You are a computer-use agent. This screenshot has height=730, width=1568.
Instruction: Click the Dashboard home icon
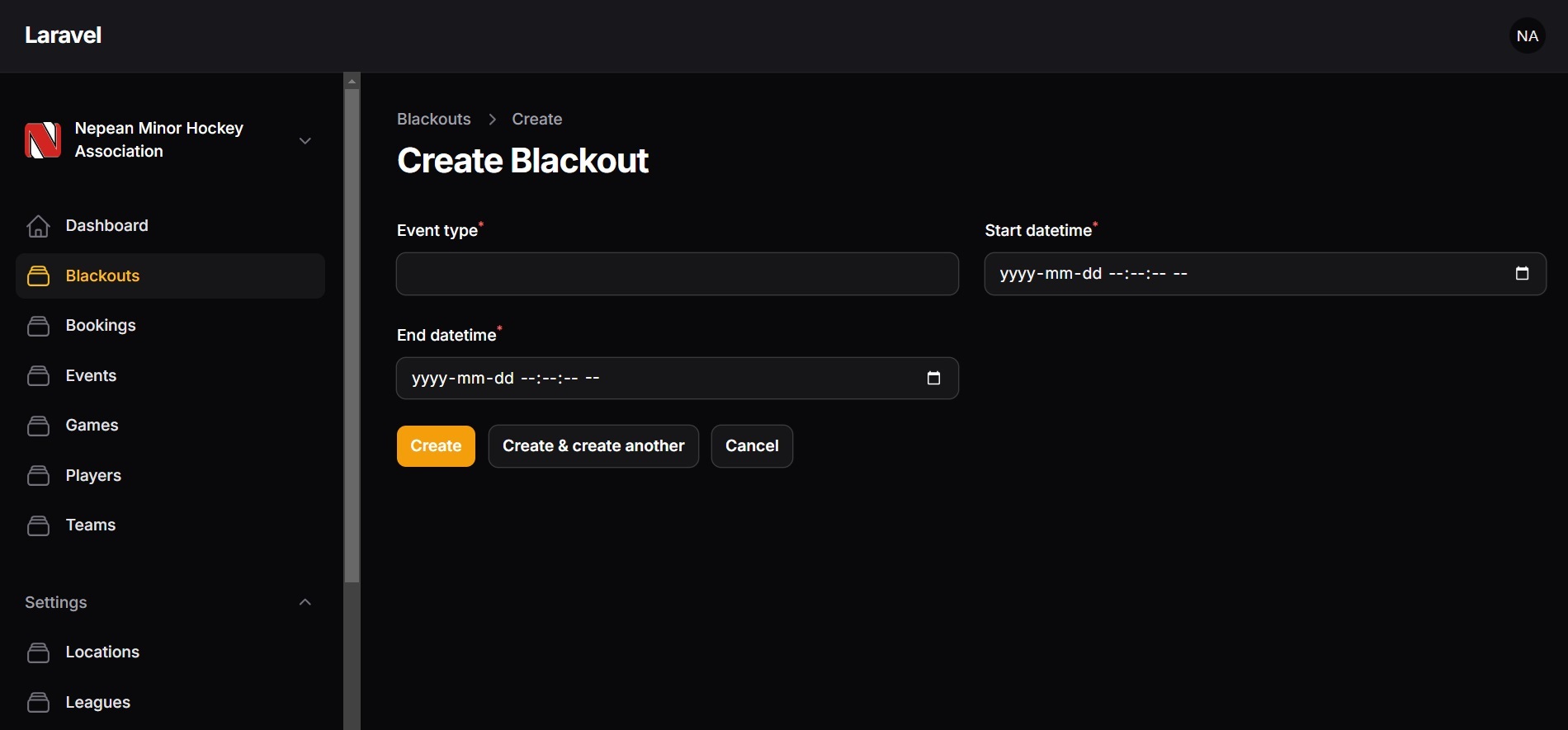[38, 226]
